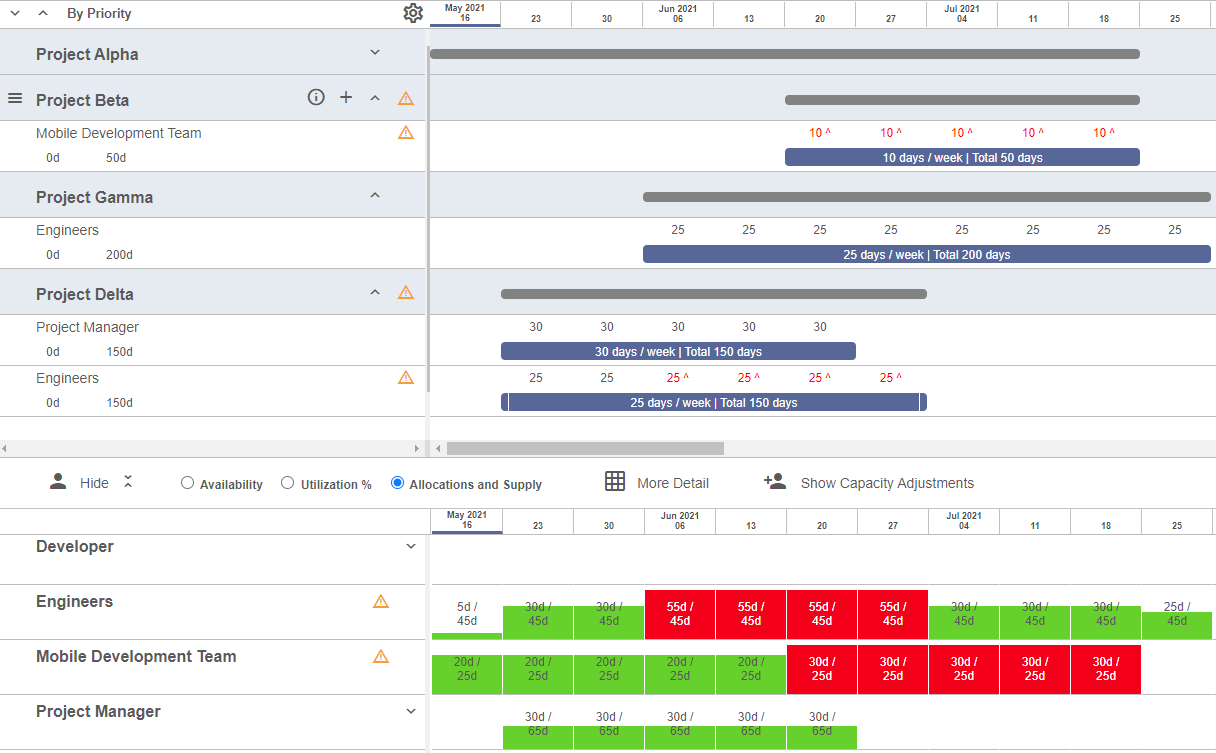Click the By Priority sort label
Image resolution: width=1216 pixels, height=753 pixels.
99,14
